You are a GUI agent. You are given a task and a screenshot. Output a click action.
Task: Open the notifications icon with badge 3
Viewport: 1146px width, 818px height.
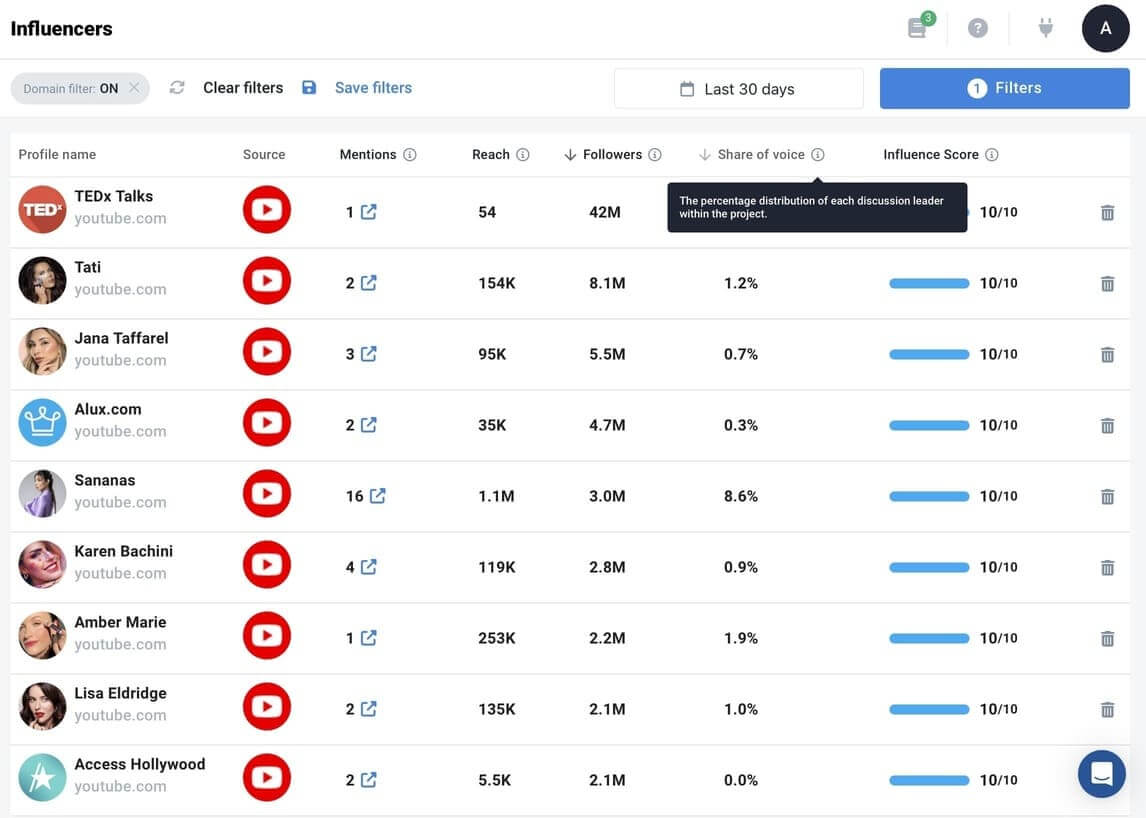click(x=918, y=28)
